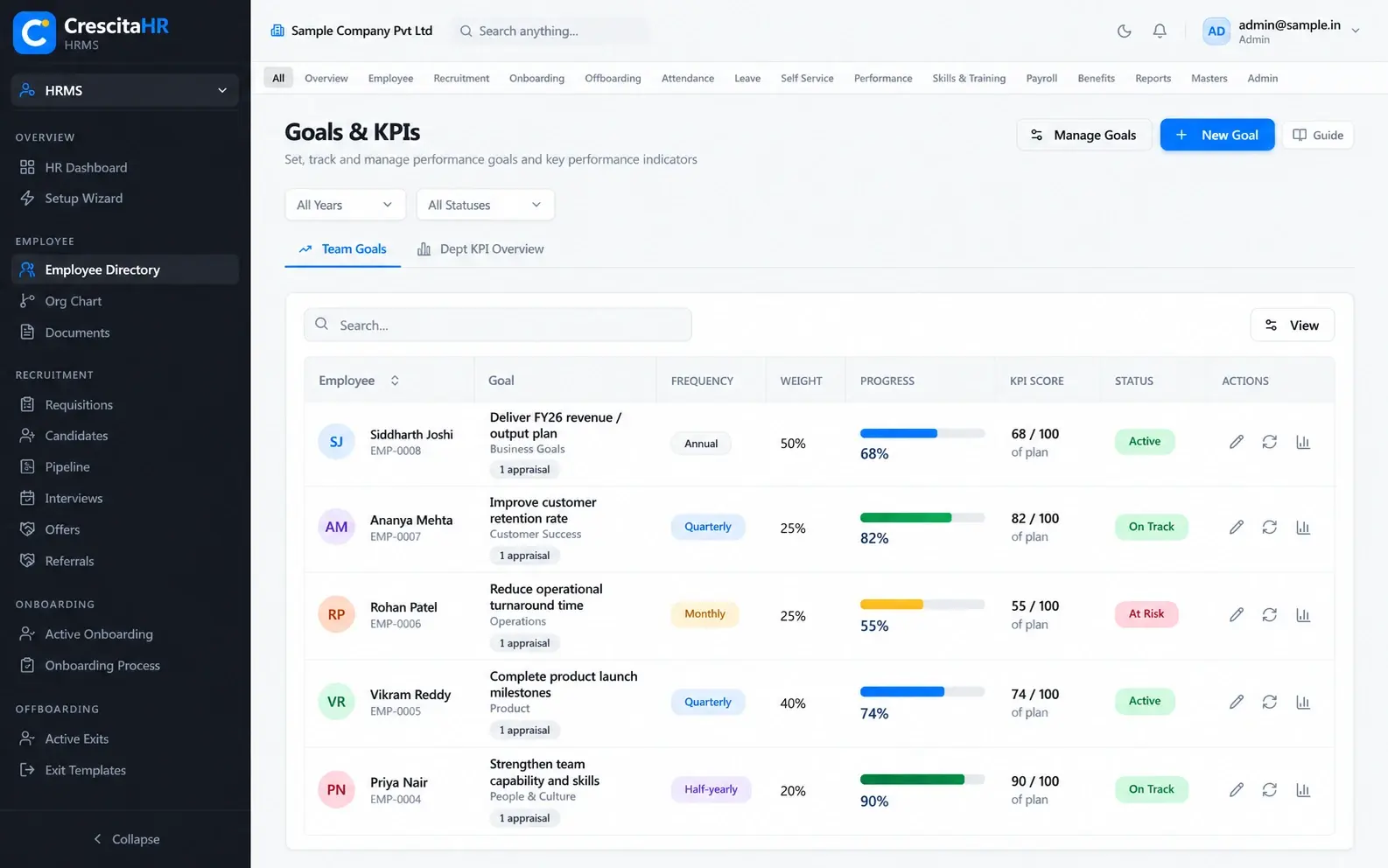Screen dimensions: 1388x868
Task: Sort the table by Employee column
Action: [395, 381]
